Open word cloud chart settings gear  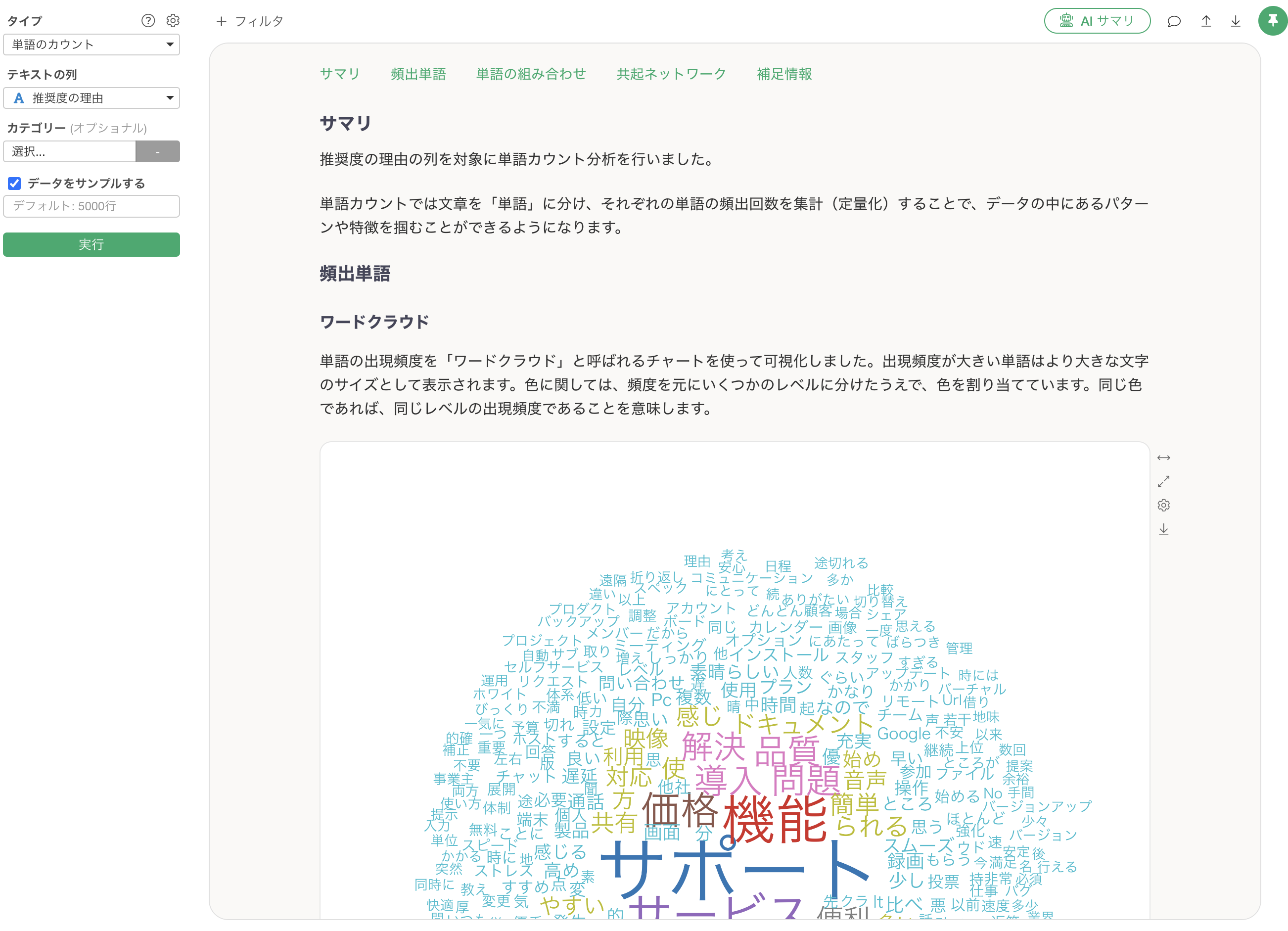1163,506
